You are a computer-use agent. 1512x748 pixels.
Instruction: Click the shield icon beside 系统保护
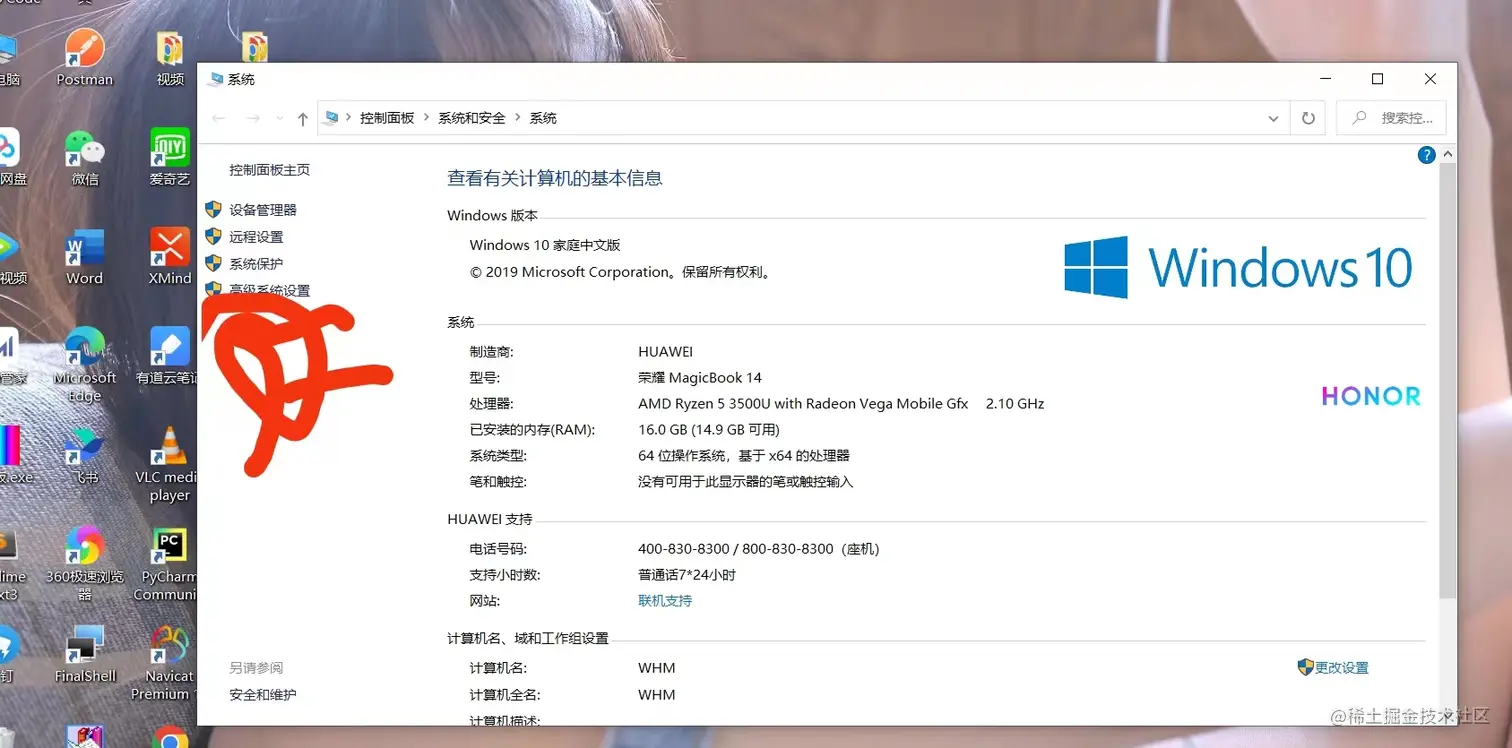[213, 263]
